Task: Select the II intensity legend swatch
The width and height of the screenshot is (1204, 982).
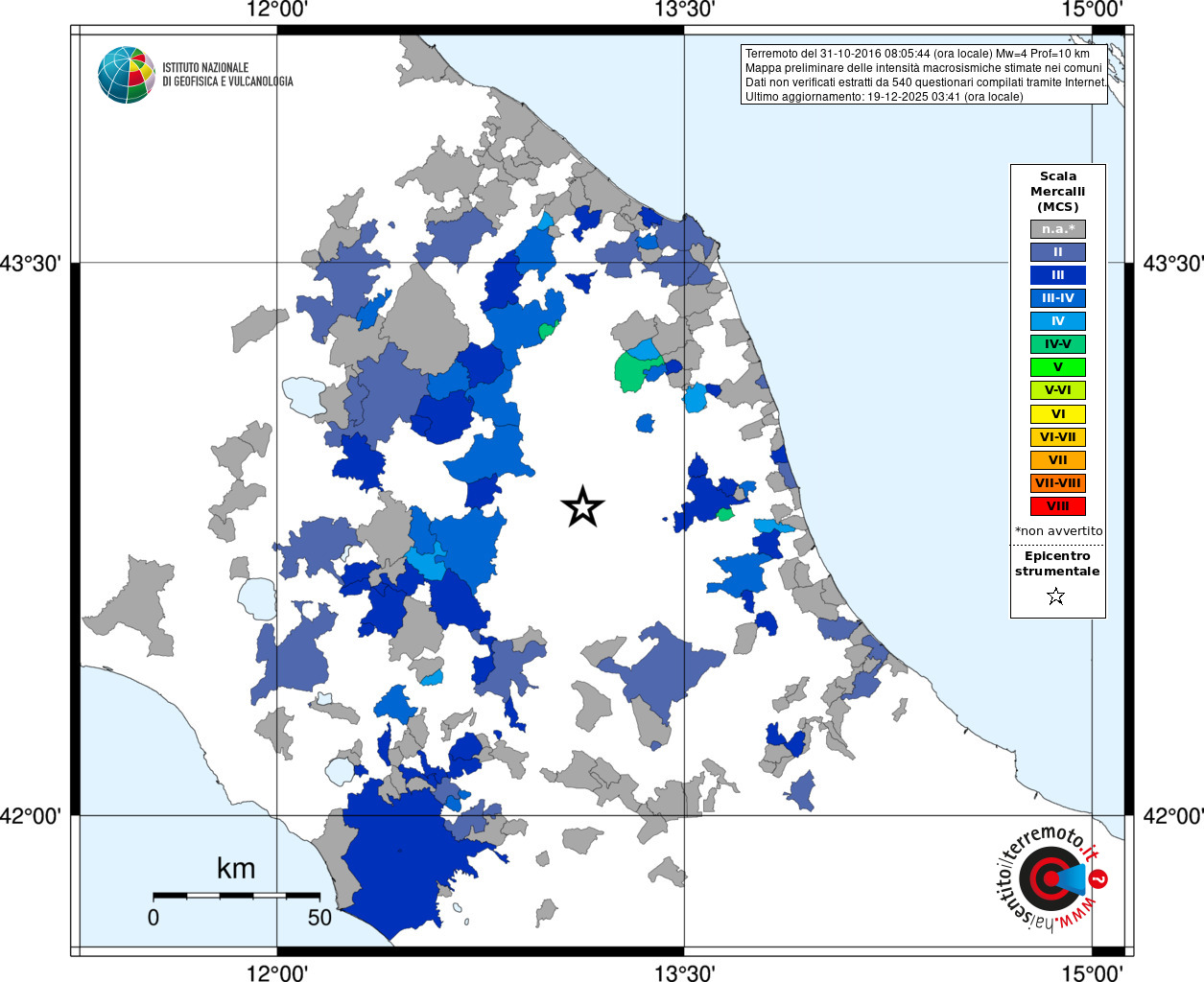Action: pyautogui.click(x=1058, y=252)
